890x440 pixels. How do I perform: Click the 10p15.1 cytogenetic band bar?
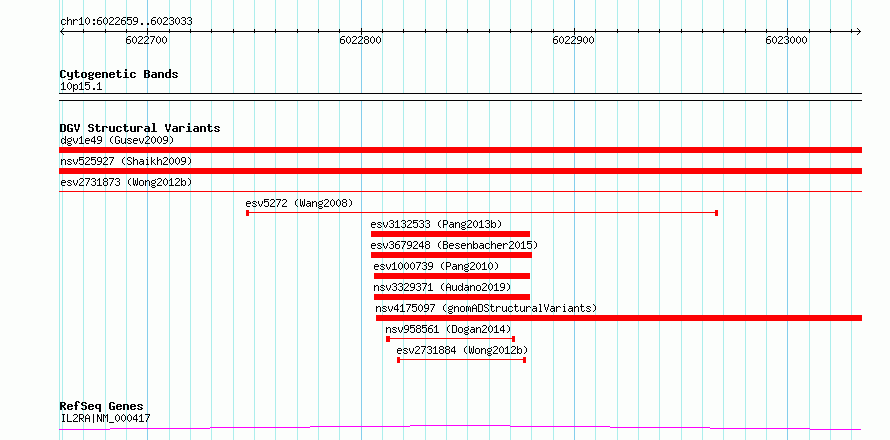(x=461, y=97)
